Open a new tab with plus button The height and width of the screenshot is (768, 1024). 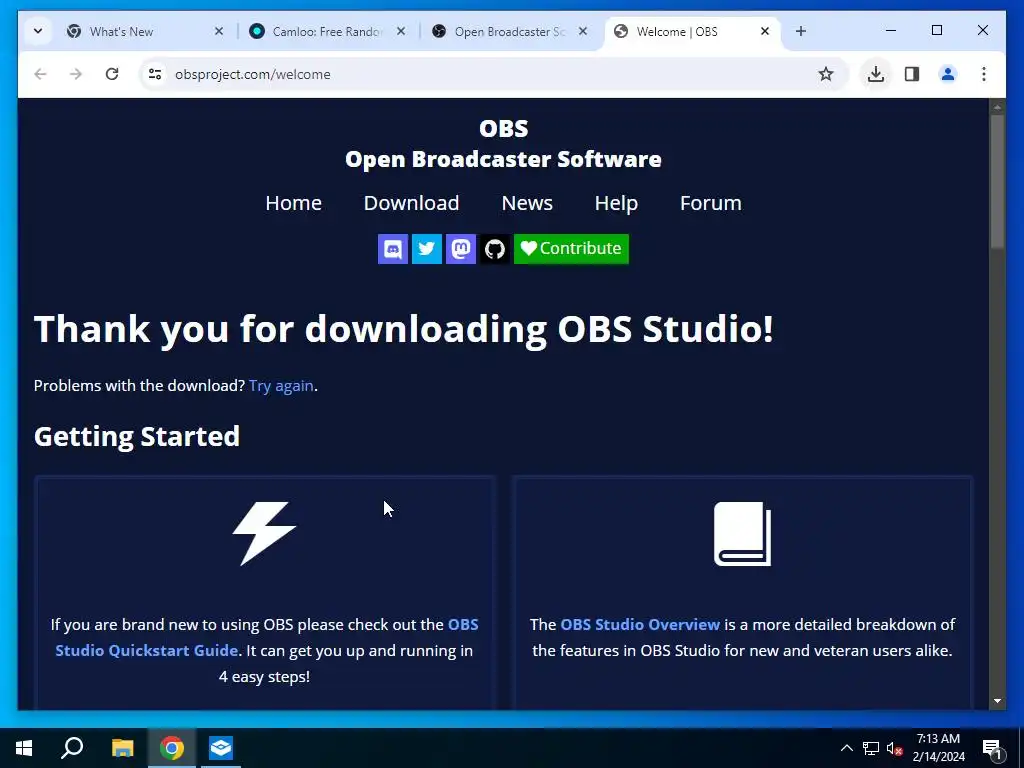[801, 31]
